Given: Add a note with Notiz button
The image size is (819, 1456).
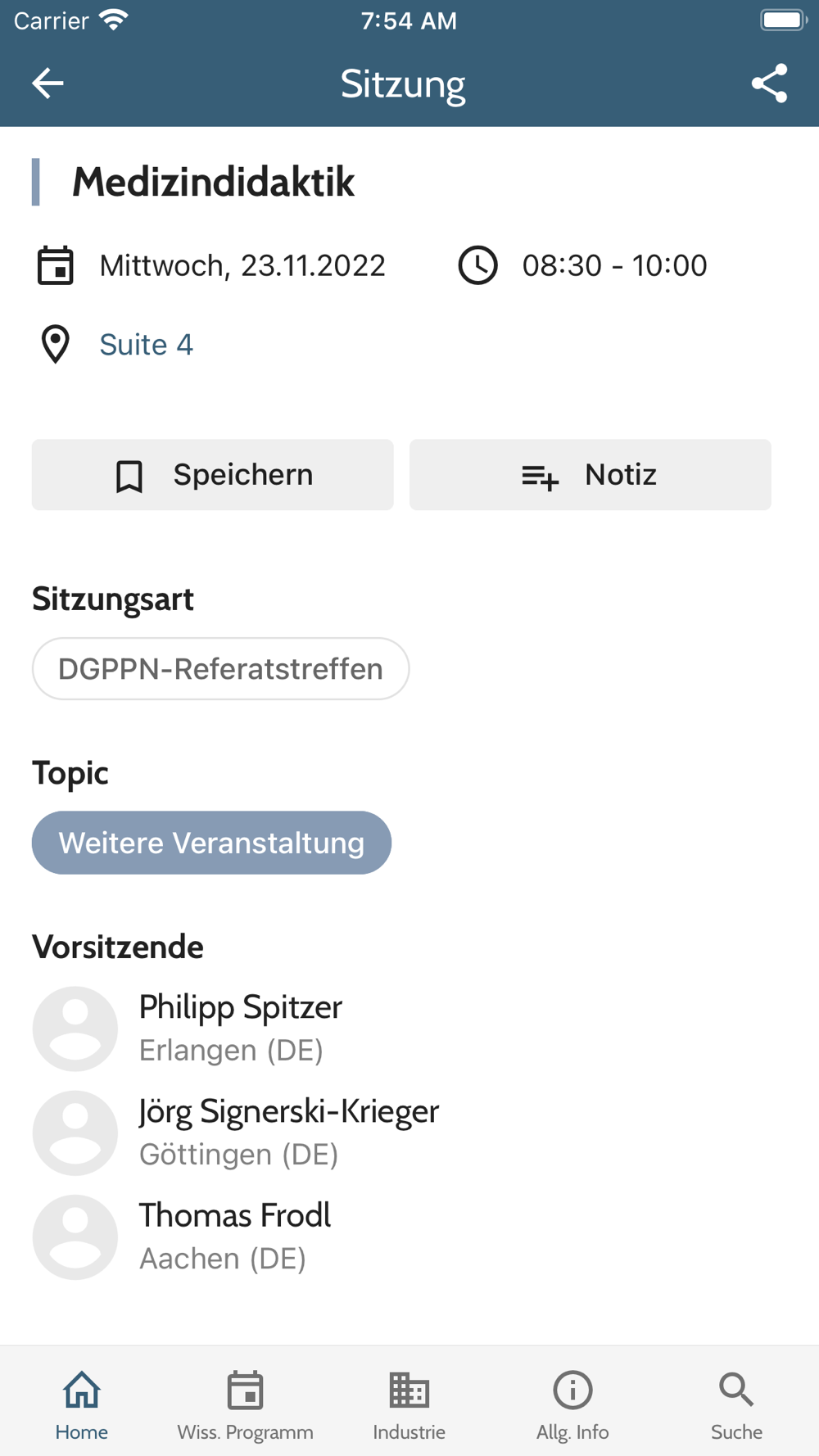Looking at the screenshot, I should coord(590,475).
